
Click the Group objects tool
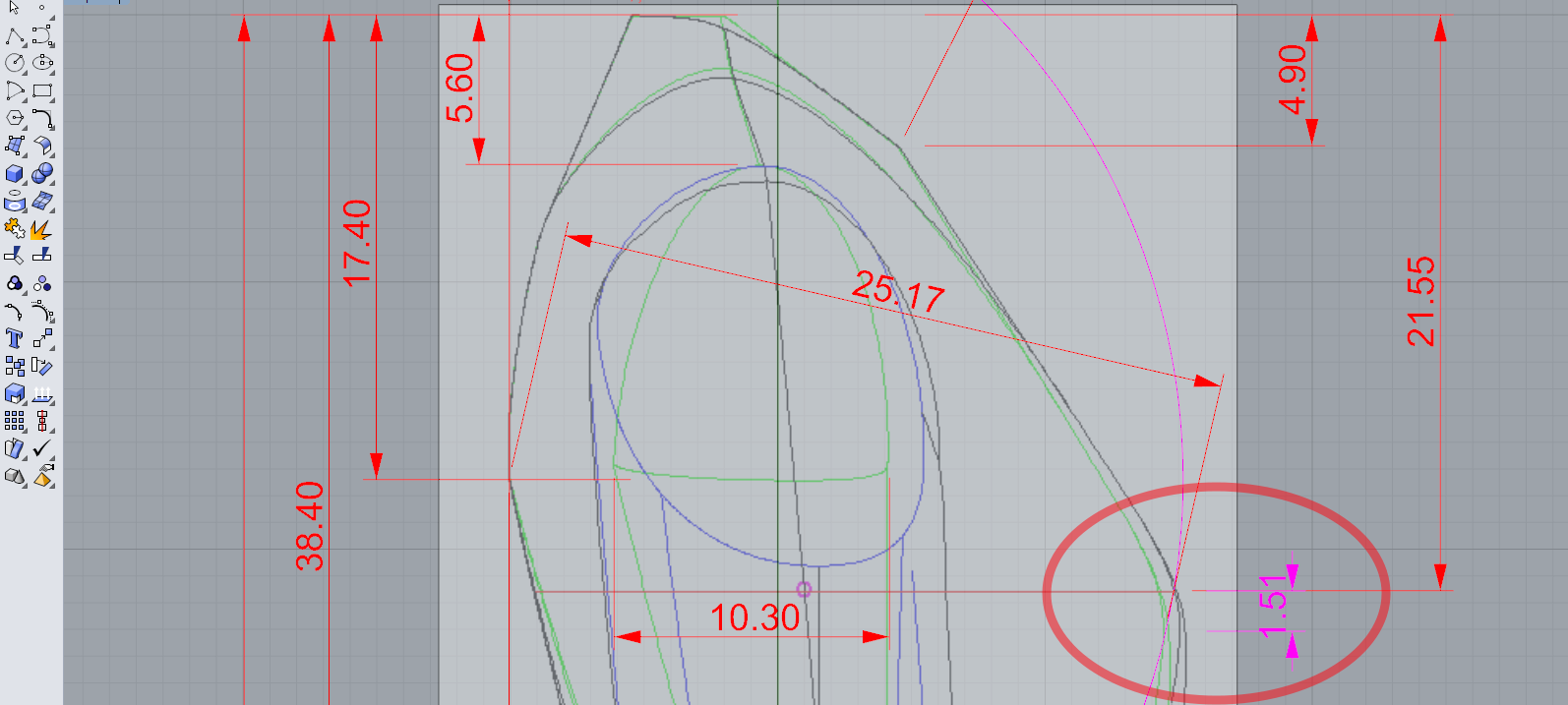click(15, 284)
